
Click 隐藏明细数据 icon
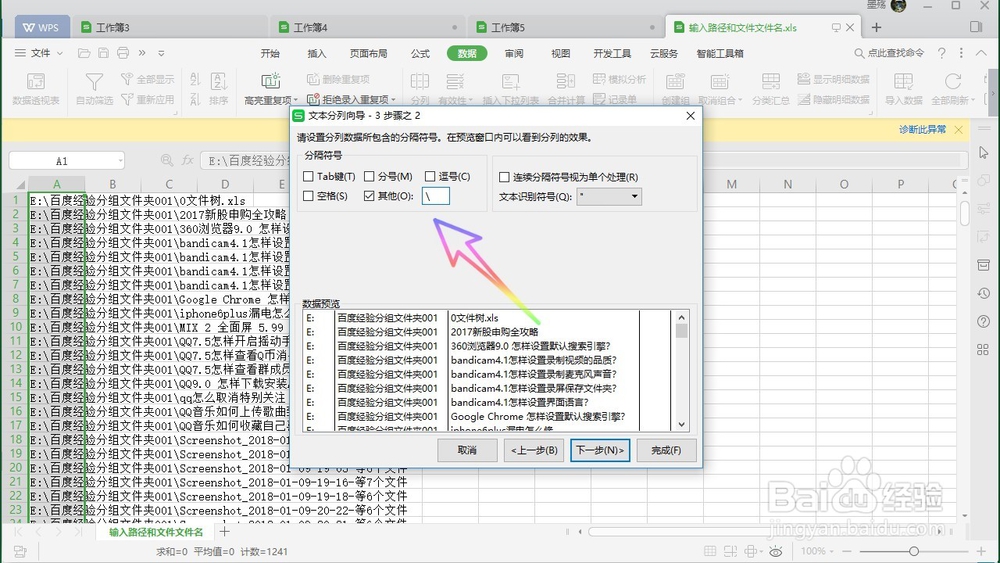(x=804, y=99)
